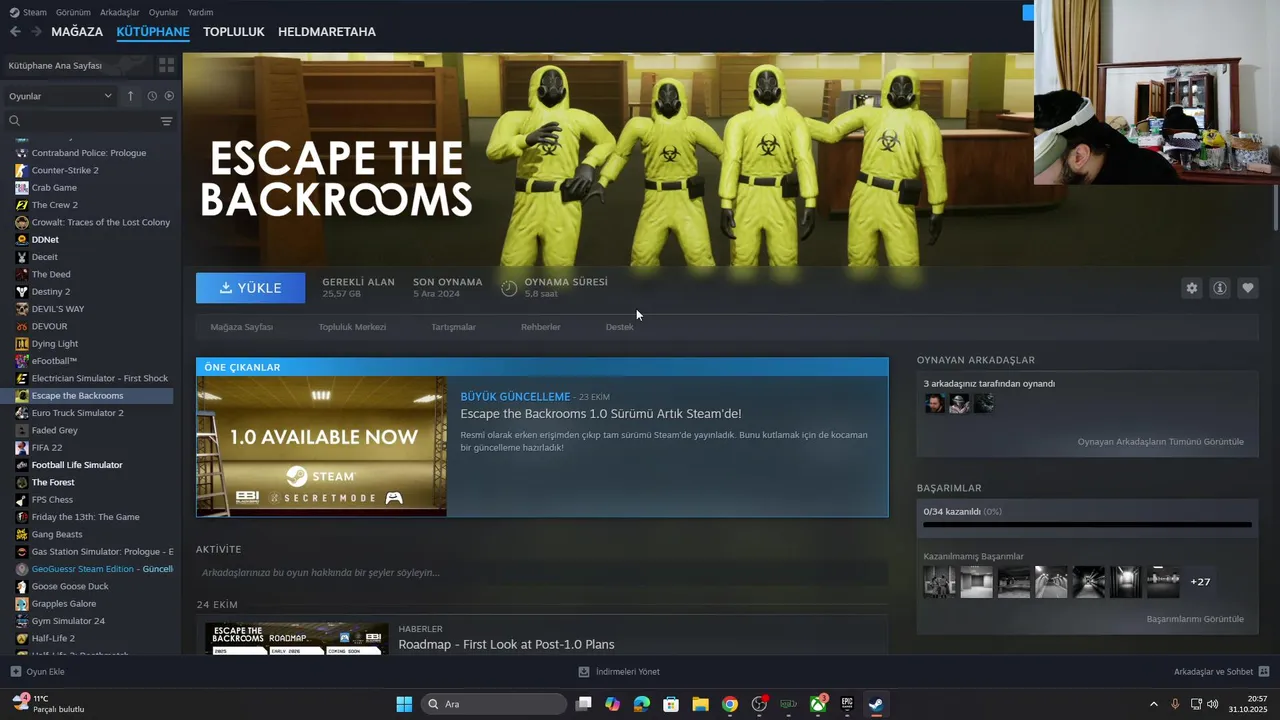This screenshot has width=1280, height=720.
Task: Add Escape the Backrooms to favorites
Action: click(x=1247, y=288)
